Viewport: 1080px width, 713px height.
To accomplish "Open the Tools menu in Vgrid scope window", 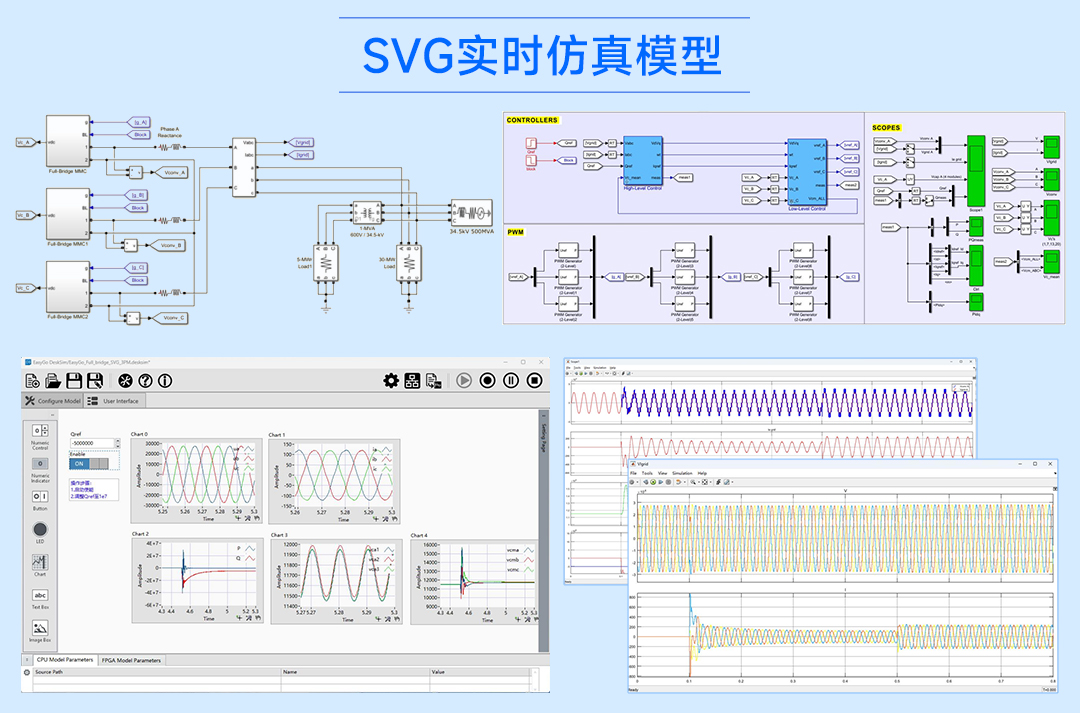I will 647,473.
